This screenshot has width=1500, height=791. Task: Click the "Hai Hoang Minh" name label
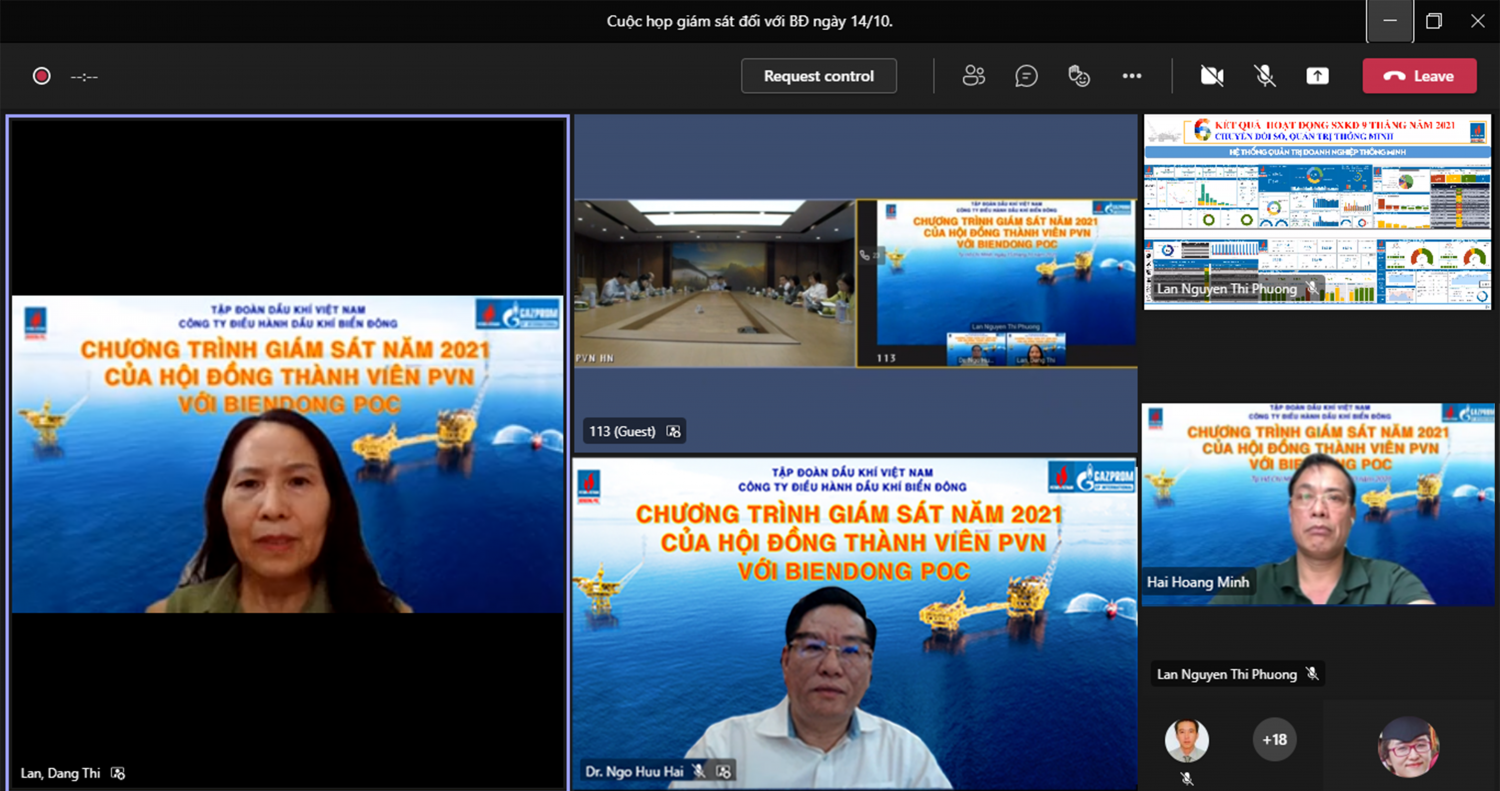(x=1198, y=582)
